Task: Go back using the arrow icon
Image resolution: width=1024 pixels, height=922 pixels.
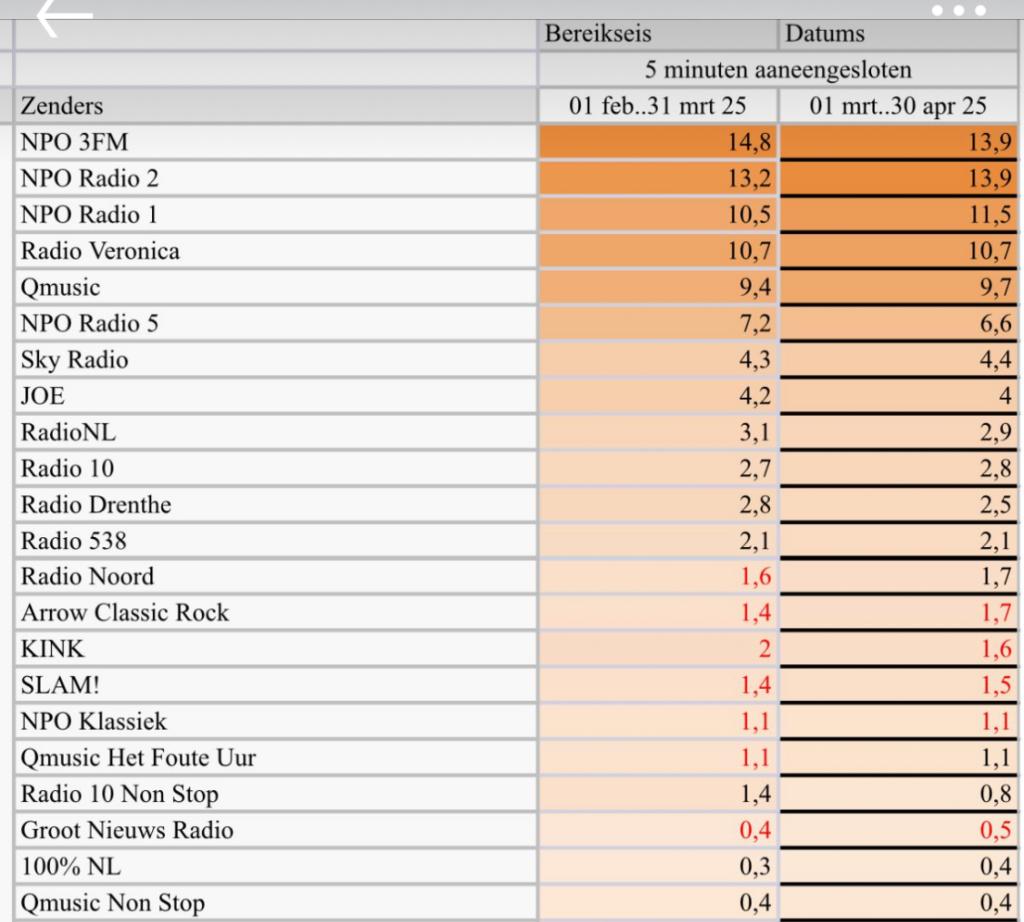Action: click(x=65, y=16)
